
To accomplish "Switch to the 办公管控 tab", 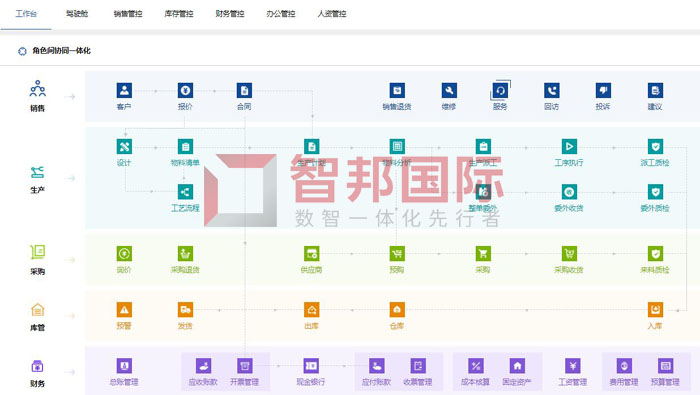I will click(281, 14).
